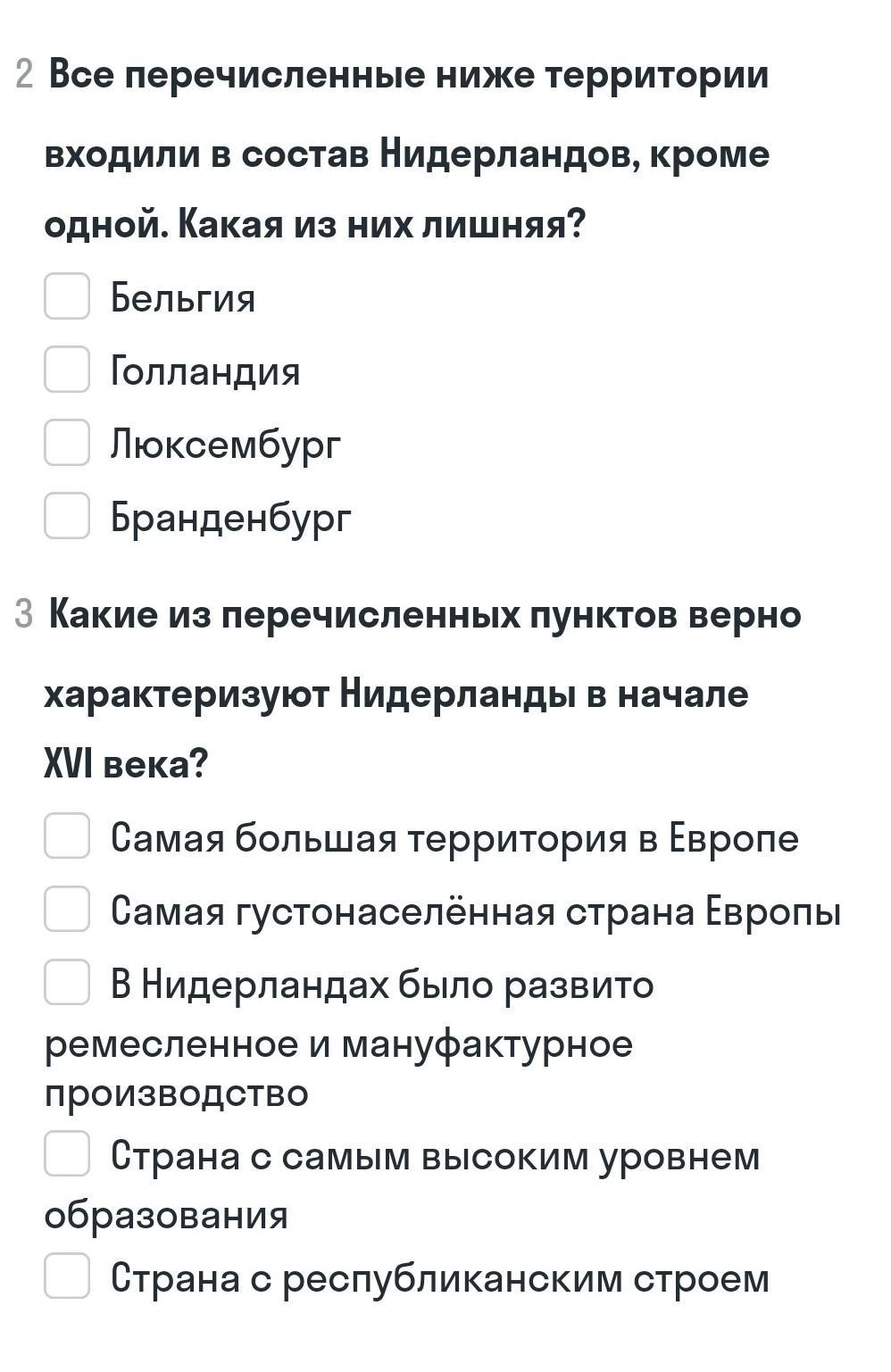The image size is (891, 1372).
Task: Click the text 'В Нидерландах было развито'
Action: (x=382, y=985)
